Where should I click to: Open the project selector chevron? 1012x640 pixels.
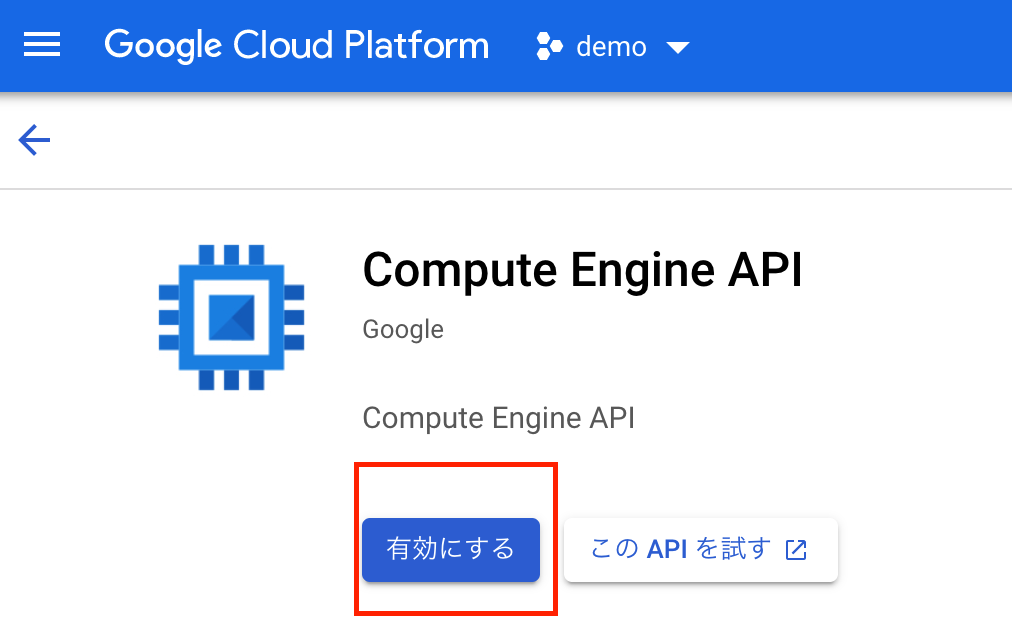(x=677, y=46)
